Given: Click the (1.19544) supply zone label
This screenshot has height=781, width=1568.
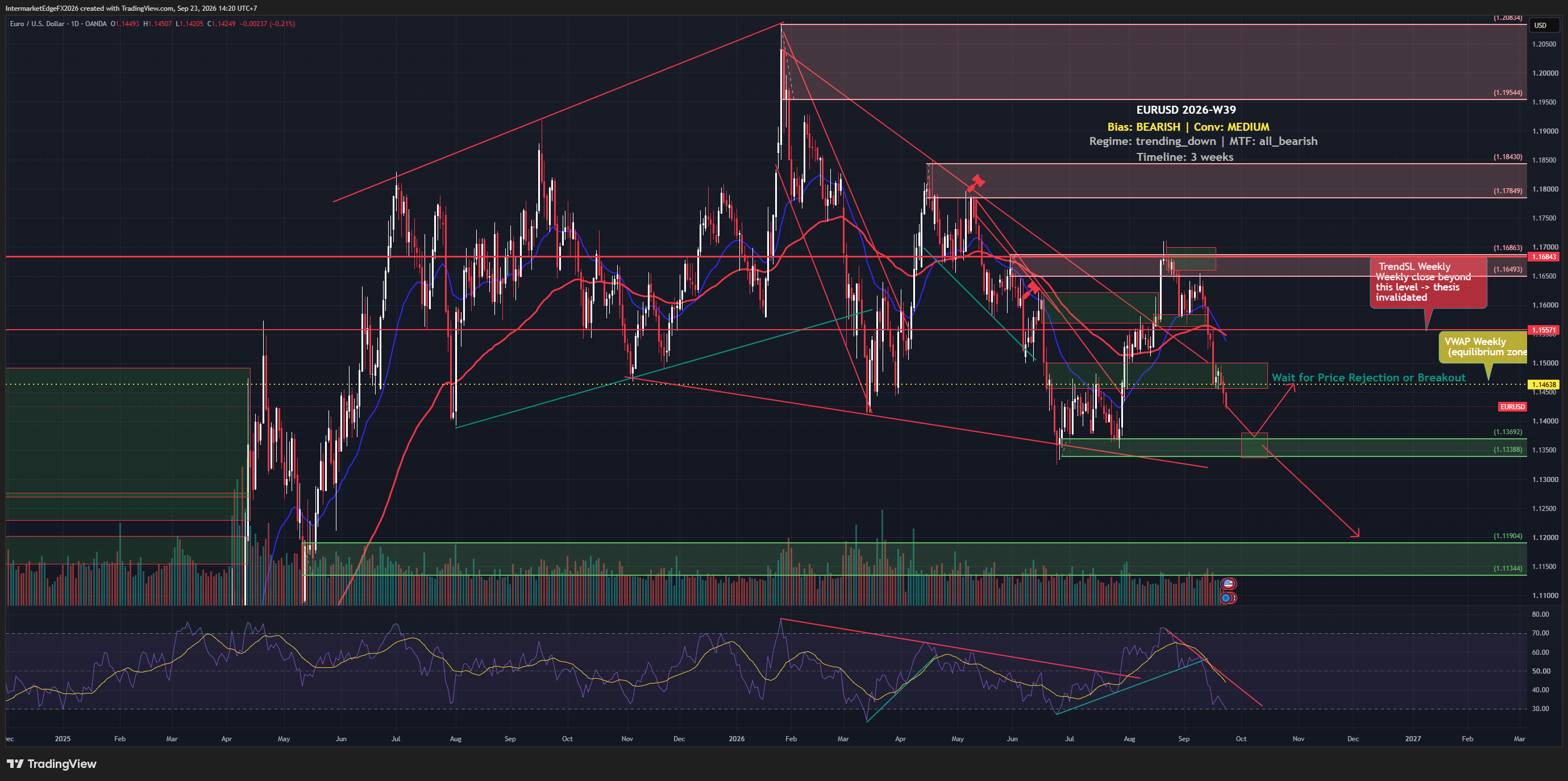Looking at the screenshot, I should pyautogui.click(x=1507, y=93).
